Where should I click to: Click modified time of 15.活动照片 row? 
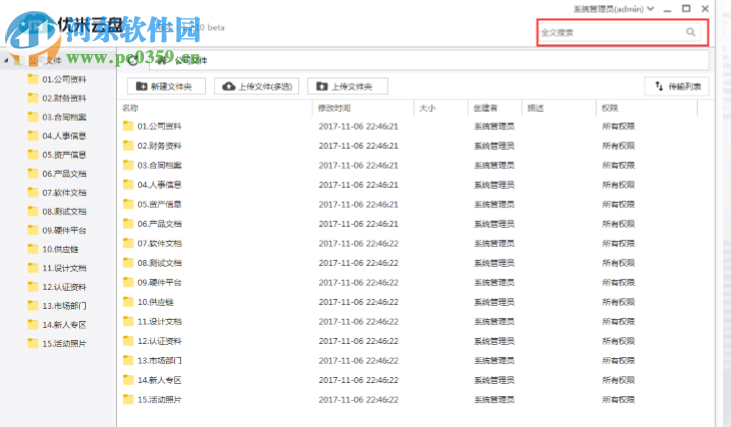[358, 400]
